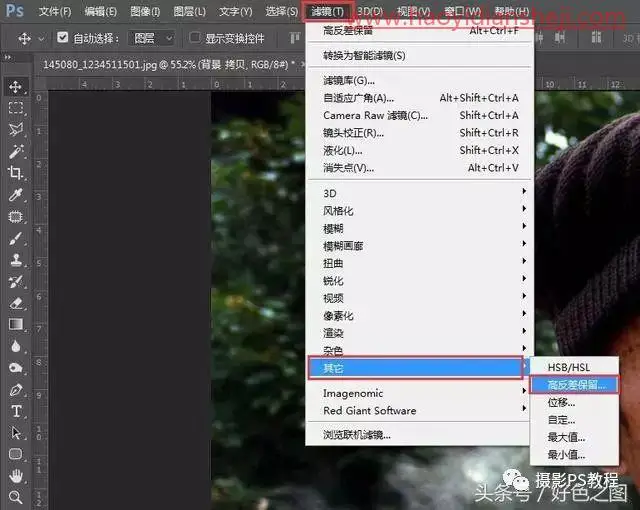
Task: Expand the toolbar with double-arrow icon
Action: pyautogui.click(x=8, y=58)
